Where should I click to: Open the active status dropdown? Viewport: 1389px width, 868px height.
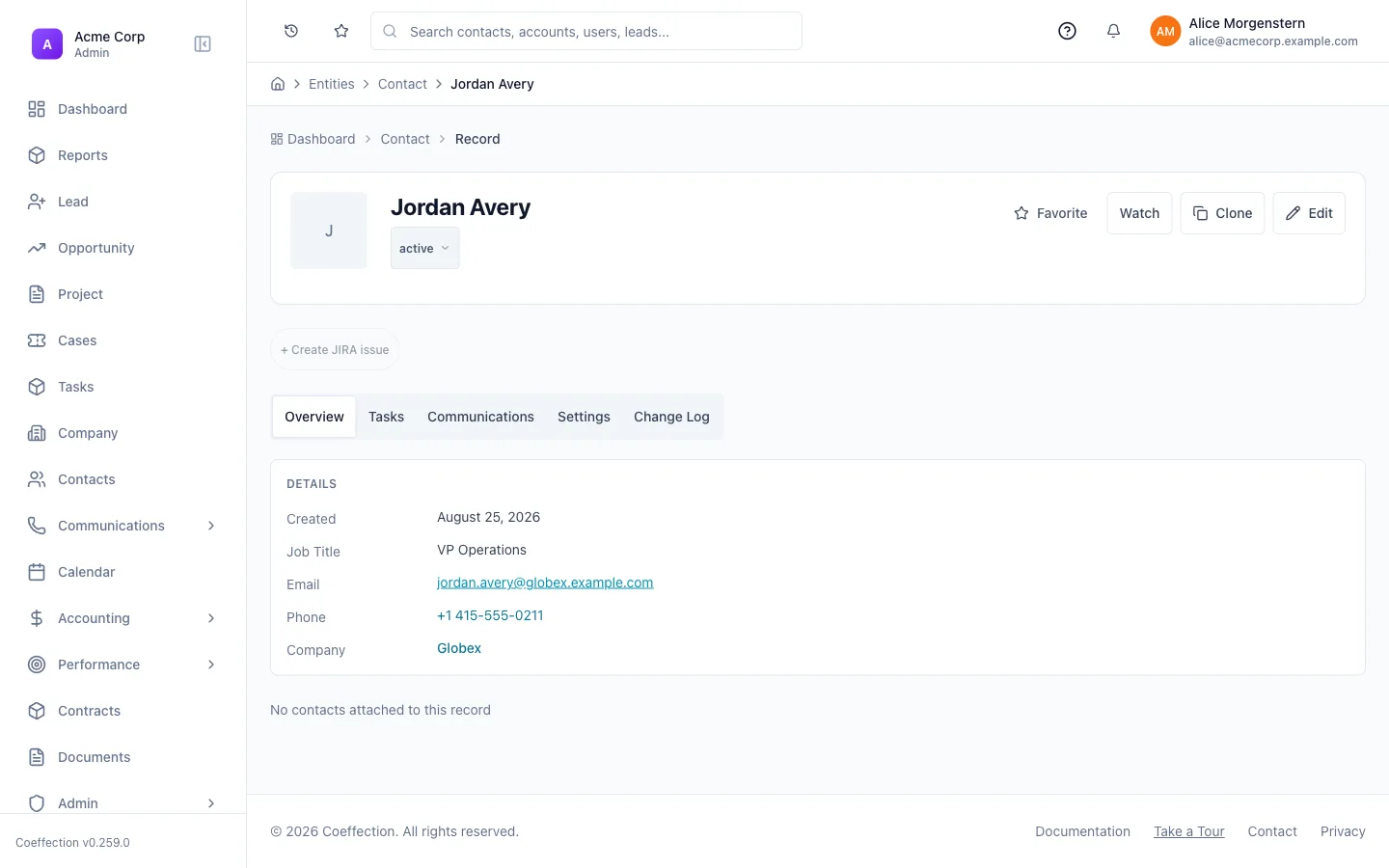[425, 248]
